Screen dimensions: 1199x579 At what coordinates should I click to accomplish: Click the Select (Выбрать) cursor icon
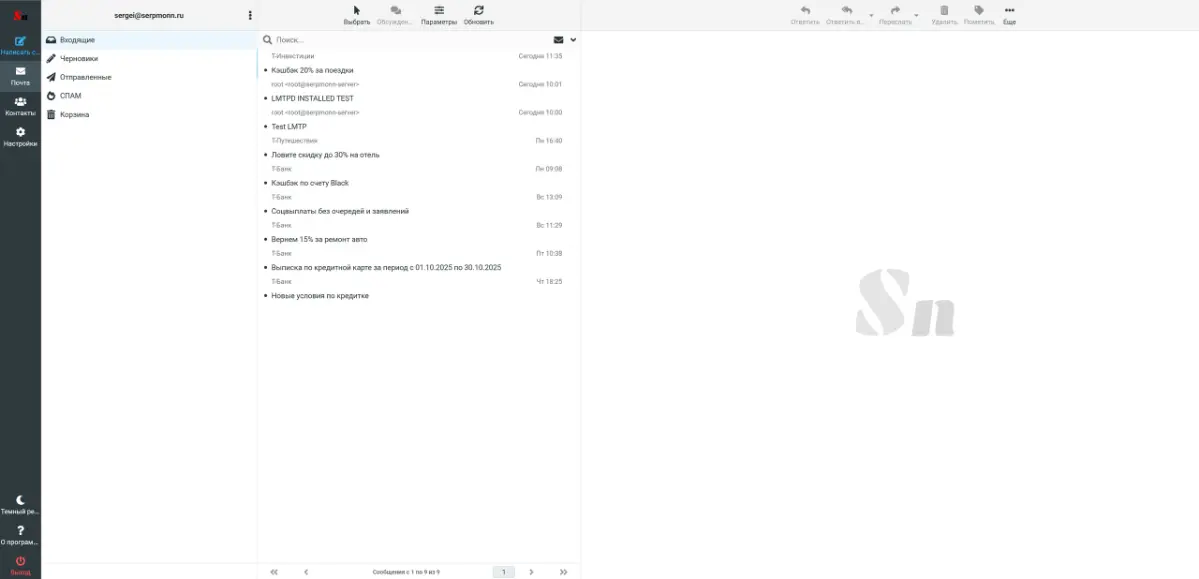(356, 11)
